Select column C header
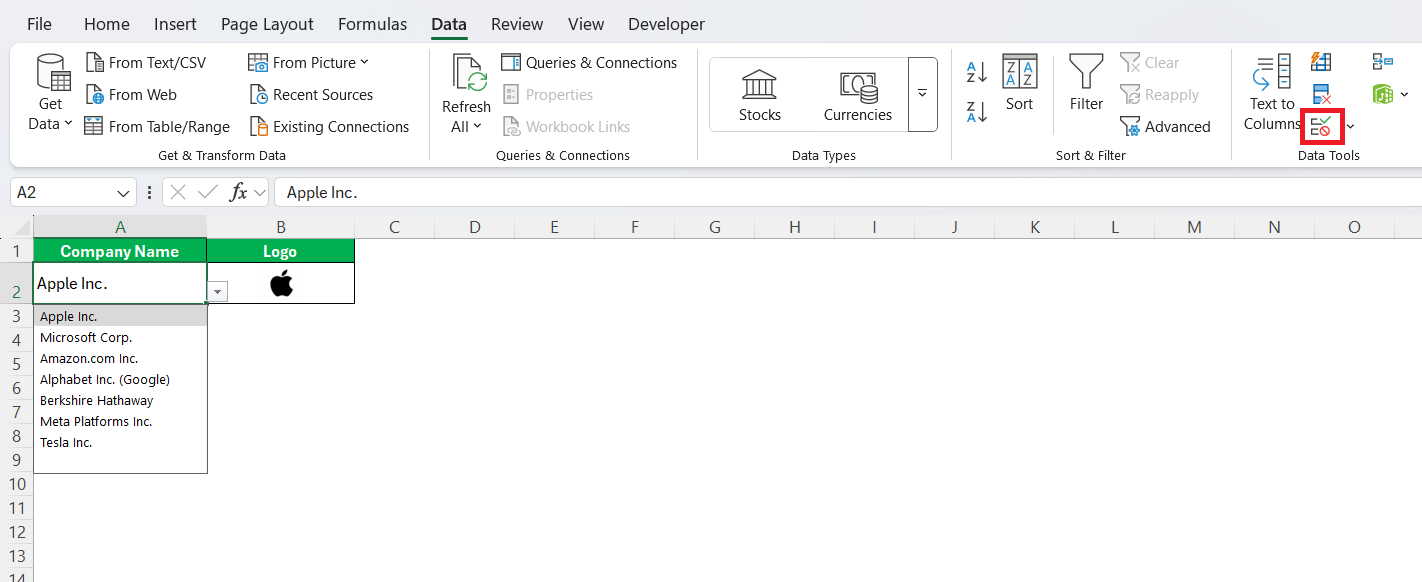 (395, 227)
